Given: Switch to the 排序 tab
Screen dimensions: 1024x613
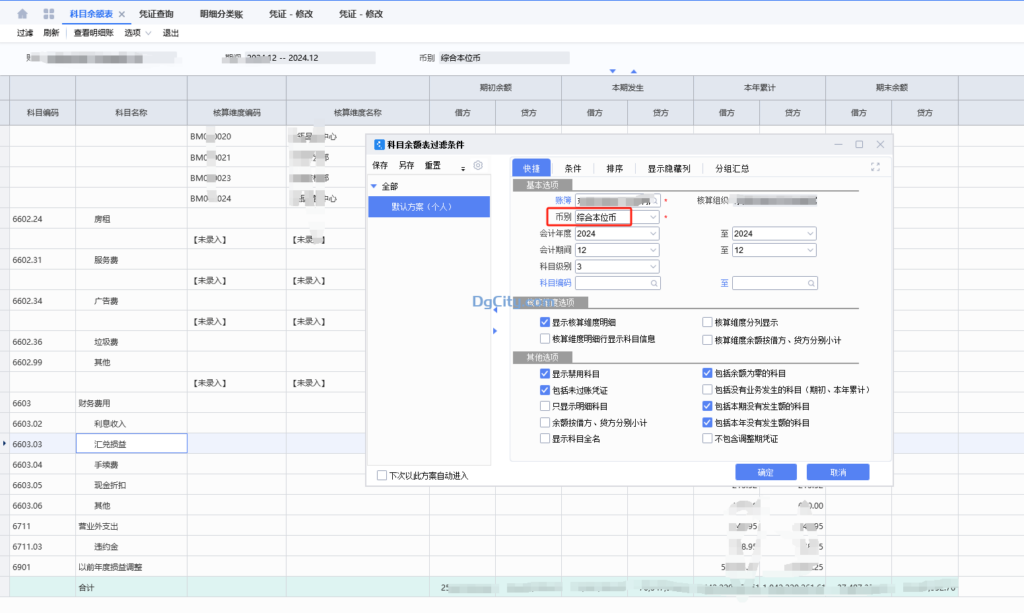Looking at the screenshot, I should 615,168.
